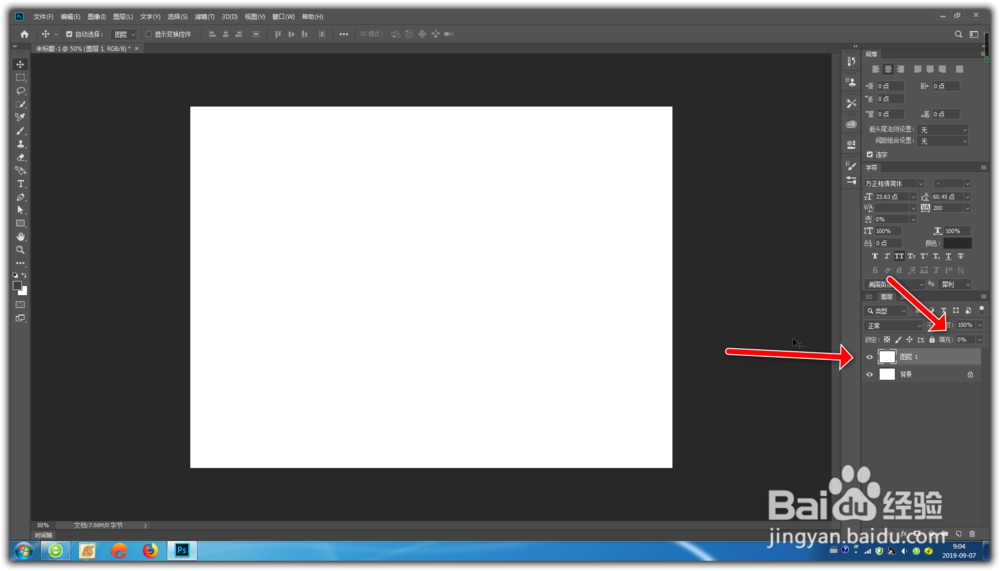Click the align top edges icon
Viewport: 1000px width, 571px height.
(277, 34)
